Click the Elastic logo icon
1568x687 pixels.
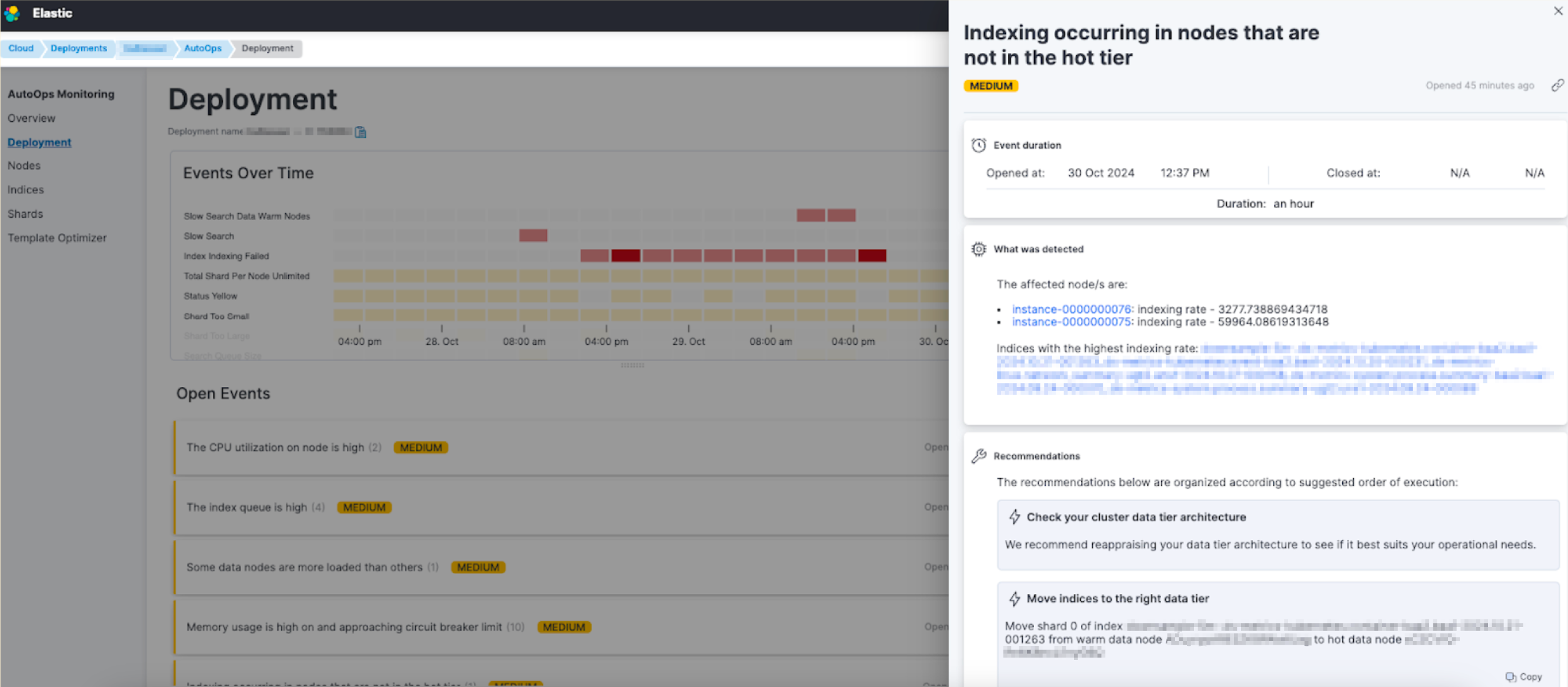pyautogui.click(x=12, y=13)
